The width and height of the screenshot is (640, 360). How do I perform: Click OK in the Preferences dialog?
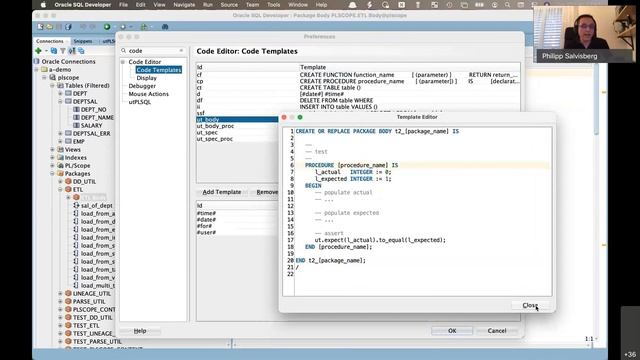(x=452, y=331)
